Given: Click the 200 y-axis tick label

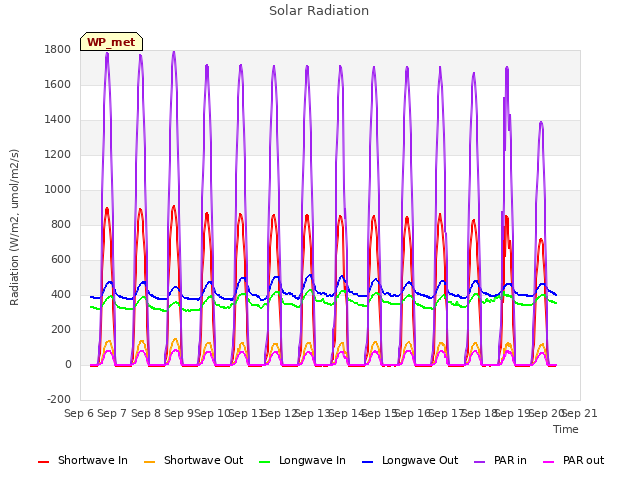Looking at the screenshot, I should pyautogui.click(x=61, y=329).
